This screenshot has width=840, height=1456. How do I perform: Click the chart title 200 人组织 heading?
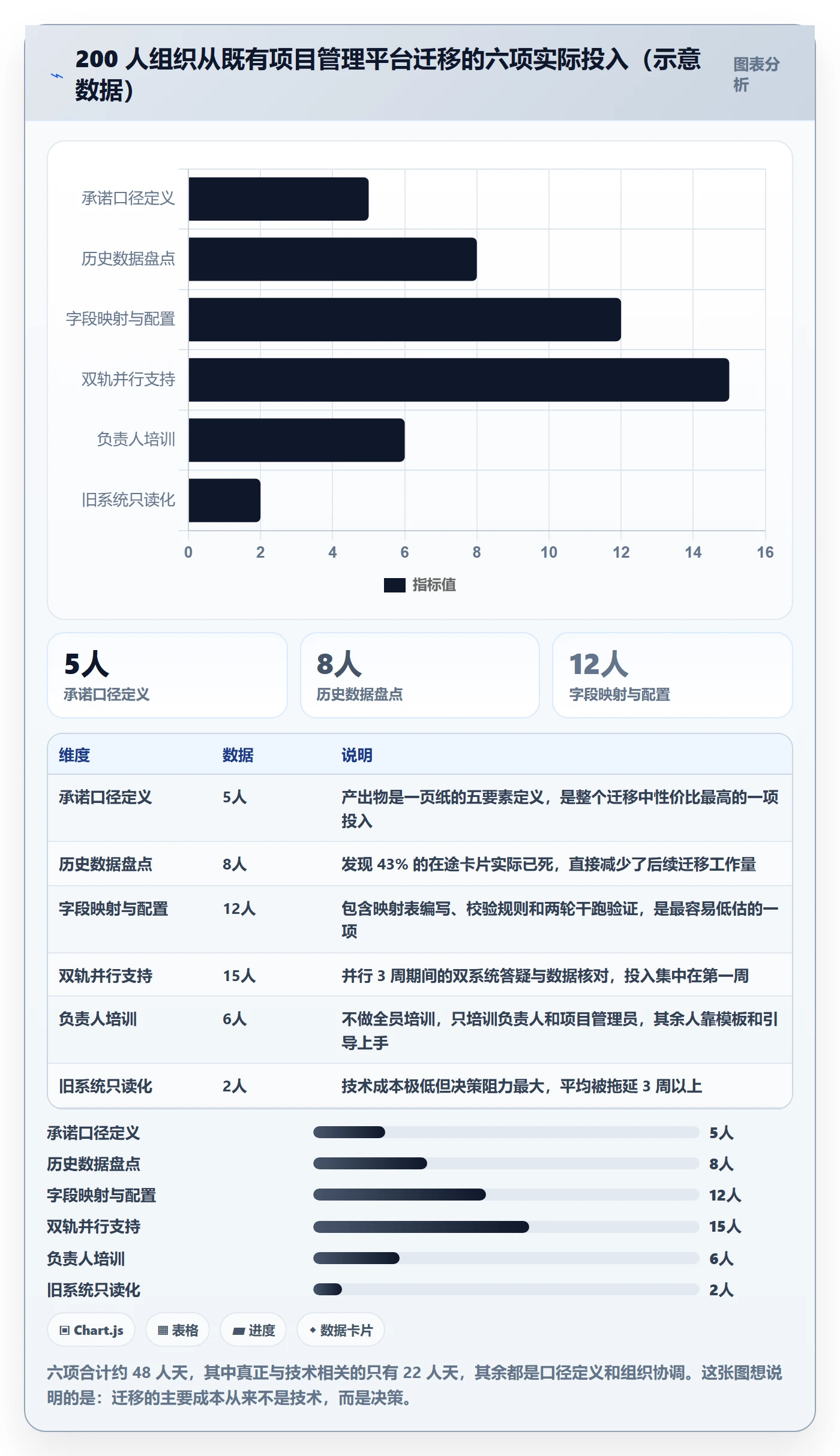point(388,74)
